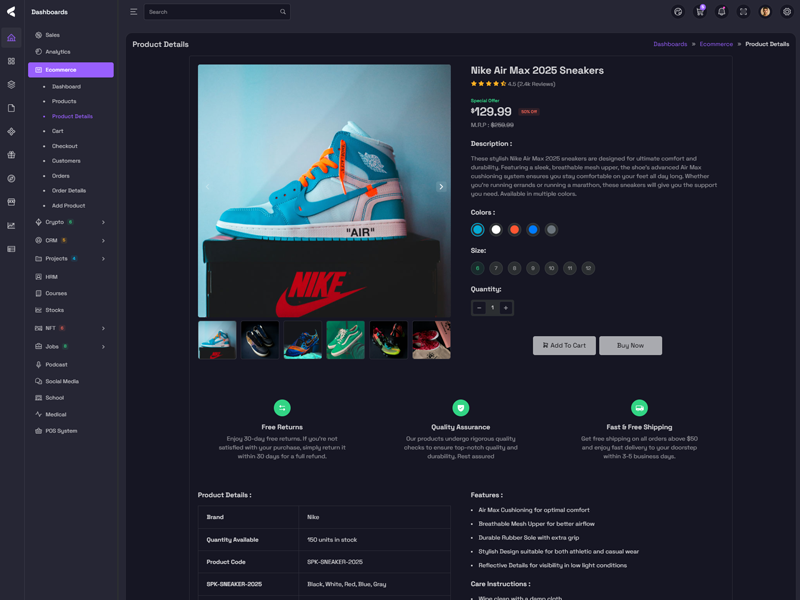Click the gift box icon in left rail

click(x=11, y=155)
